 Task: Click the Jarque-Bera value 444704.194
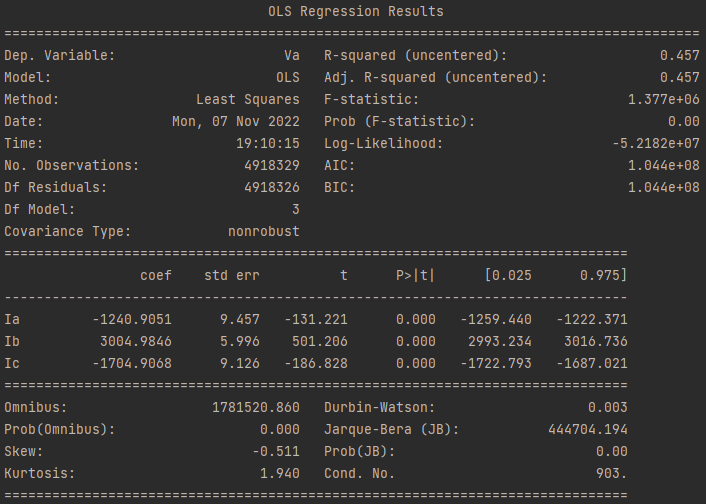pyautogui.click(x=588, y=429)
